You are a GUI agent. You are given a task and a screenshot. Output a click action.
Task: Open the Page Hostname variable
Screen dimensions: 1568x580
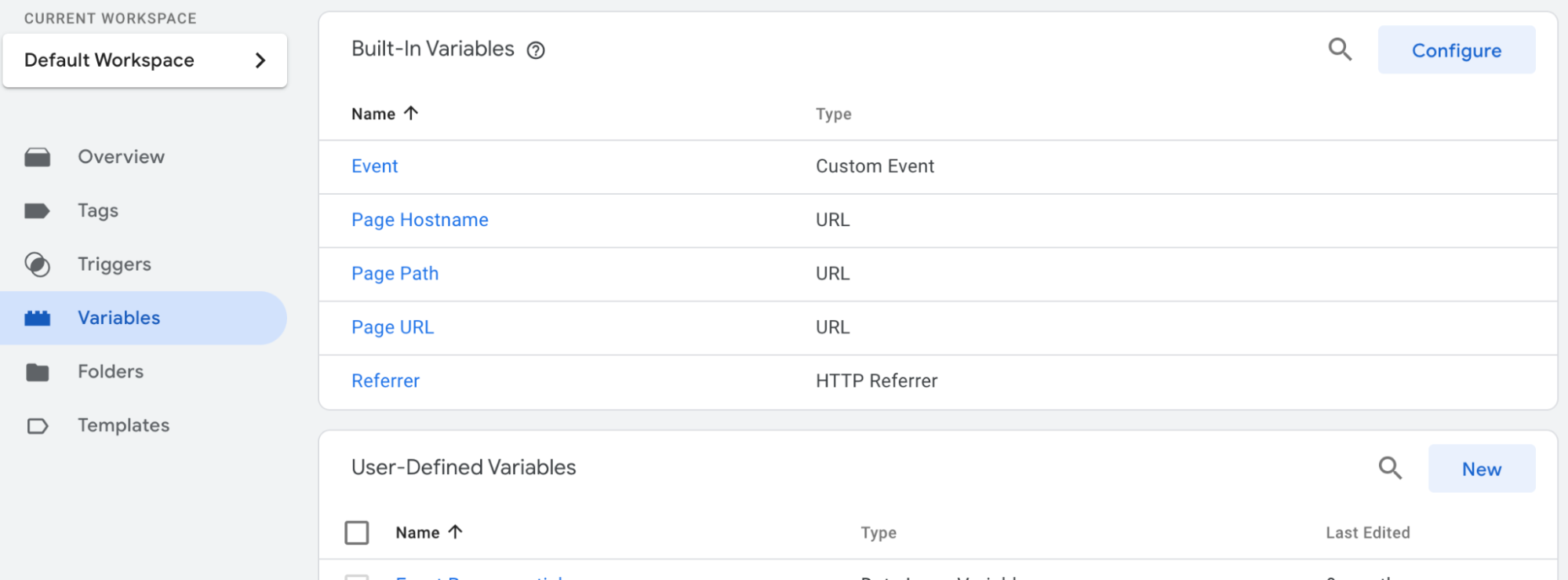(420, 221)
